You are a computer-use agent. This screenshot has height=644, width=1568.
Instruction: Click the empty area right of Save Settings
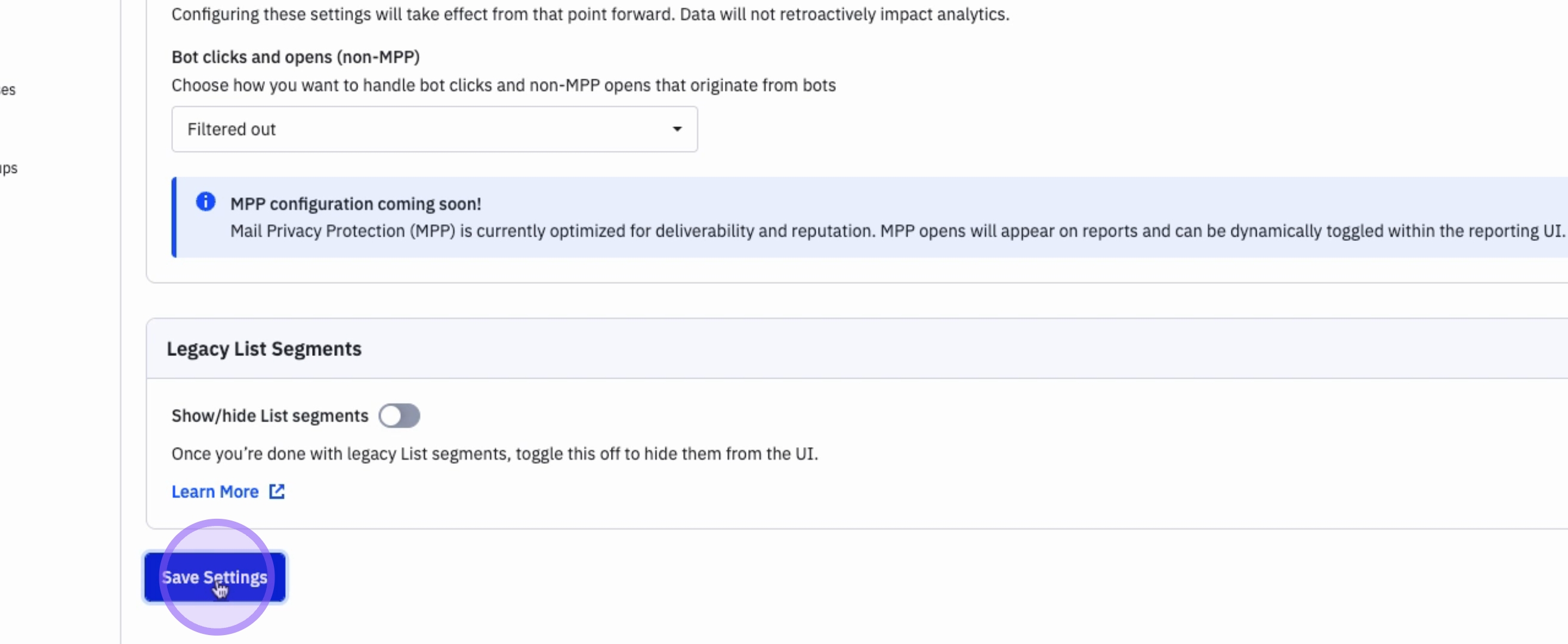click(x=730, y=578)
